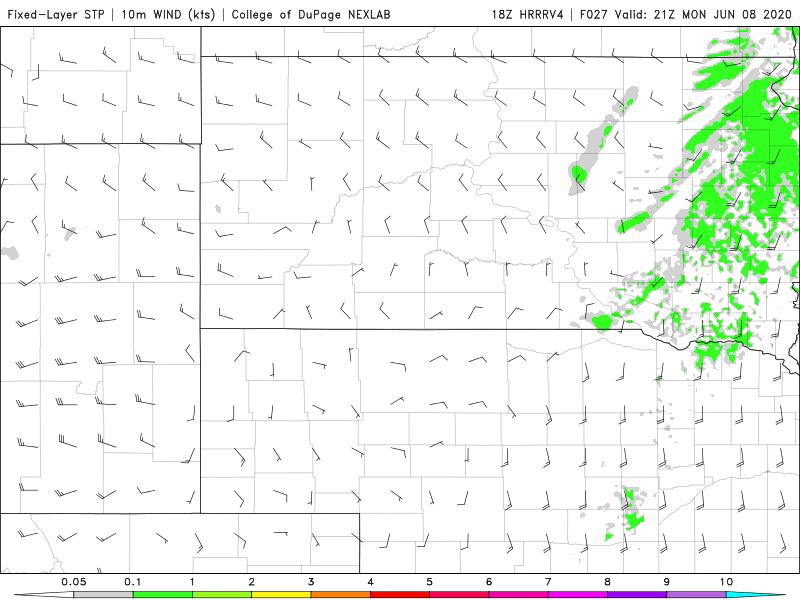Click the "18Z HRRRV4" model run label
The height and width of the screenshot is (600, 800).
click(x=527, y=14)
